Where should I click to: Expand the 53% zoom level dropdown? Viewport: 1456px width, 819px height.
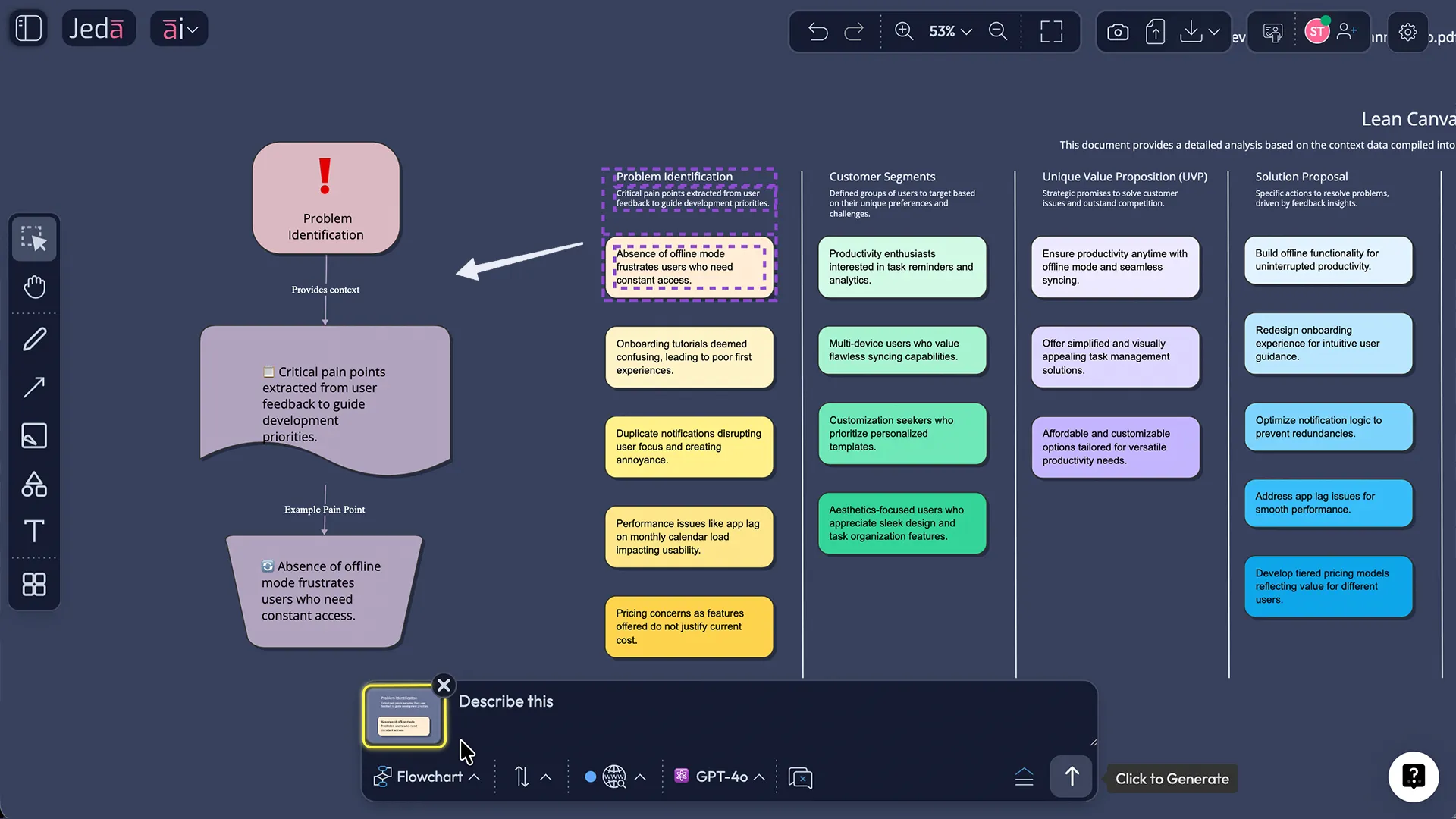949,31
